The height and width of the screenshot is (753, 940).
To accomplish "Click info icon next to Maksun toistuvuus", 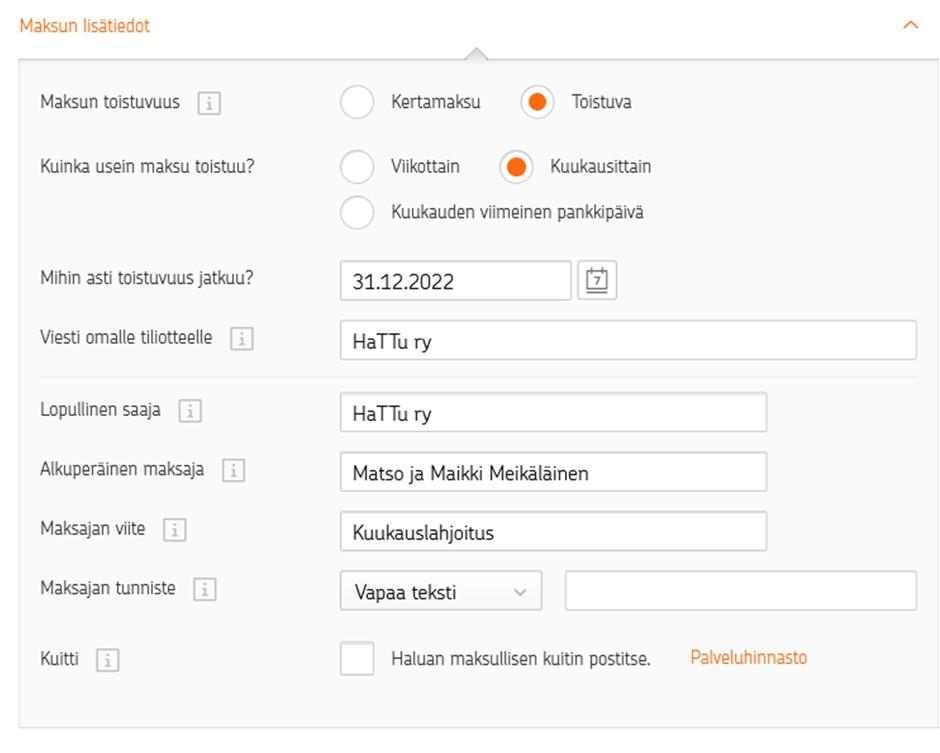I will (209, 103).
